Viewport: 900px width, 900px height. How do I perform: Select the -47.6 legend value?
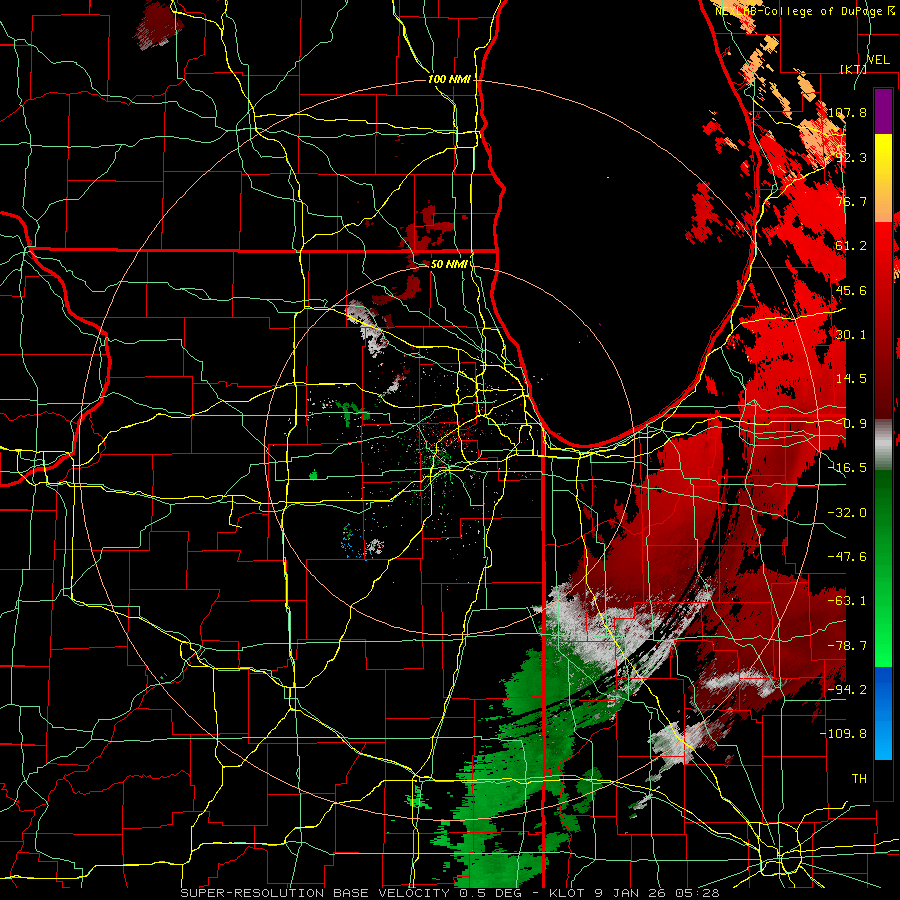[847, 557]
